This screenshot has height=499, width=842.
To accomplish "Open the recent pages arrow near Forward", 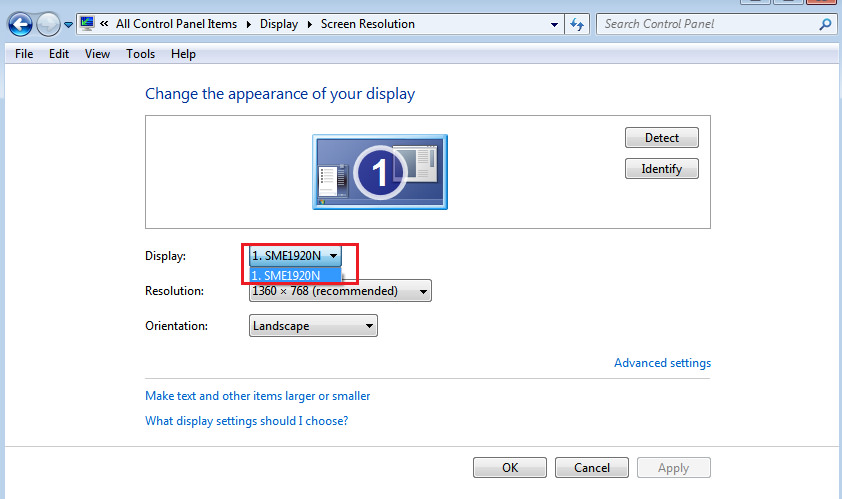I will (x=68, y=25).
